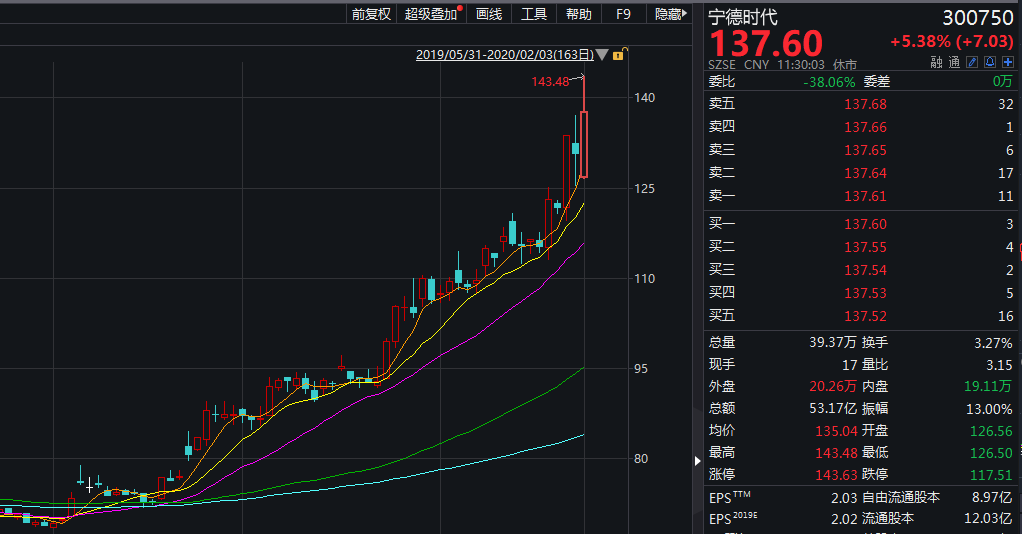The height and width of the screenshot is (534, 1022).
Task: Click the 委差 value 0万
Action: [x=1002, y=82]
